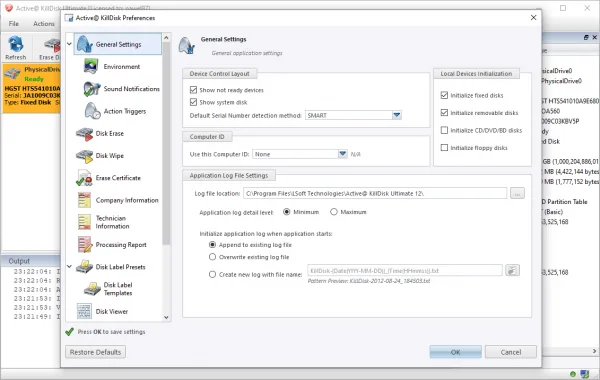
Task: Click the new log file name pattern field
Action: point(405,271)
